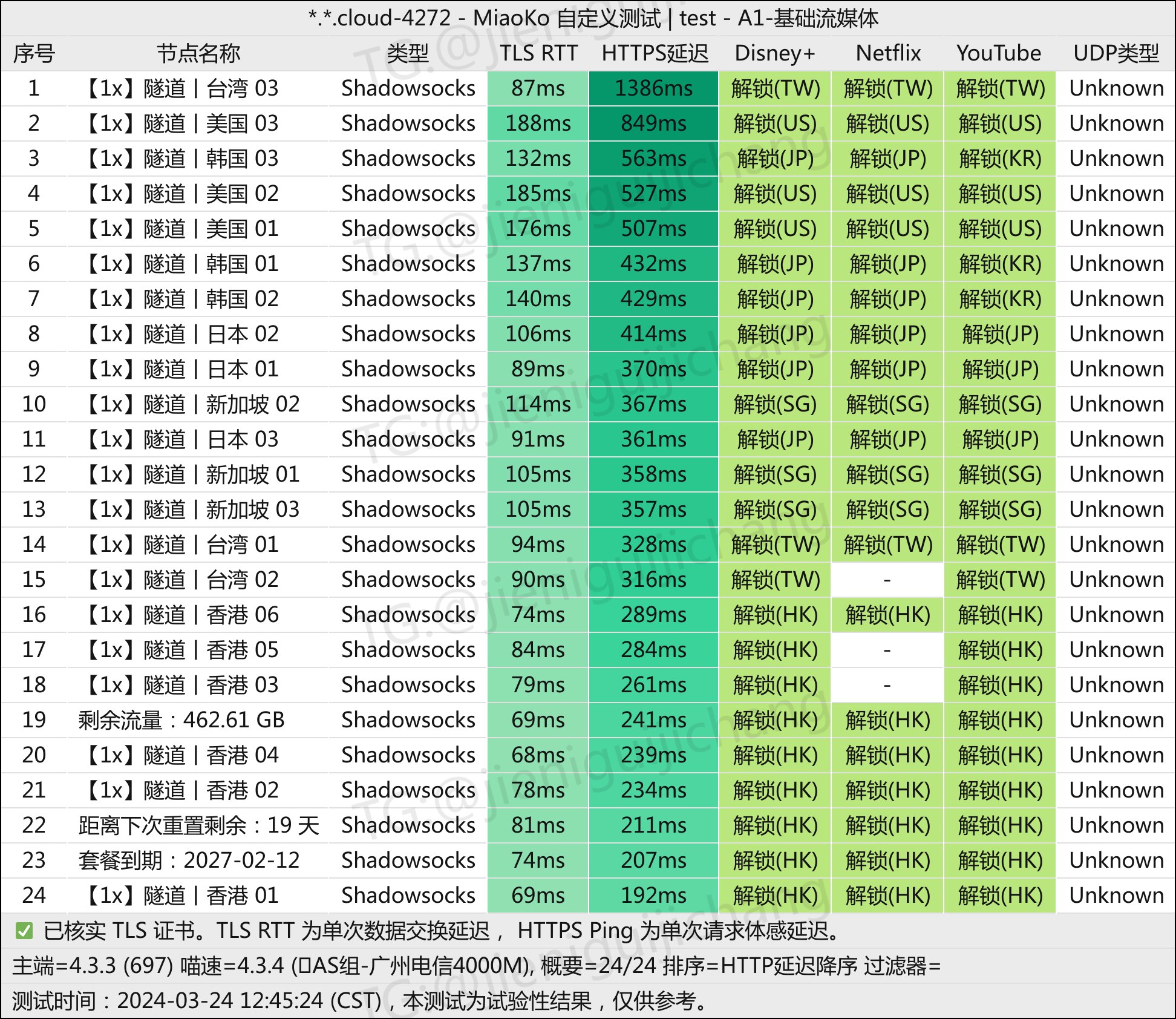Click the empty Netflix cell for 台湾 02
Screen dimensions: 1176x1019
tap(887, 580)
